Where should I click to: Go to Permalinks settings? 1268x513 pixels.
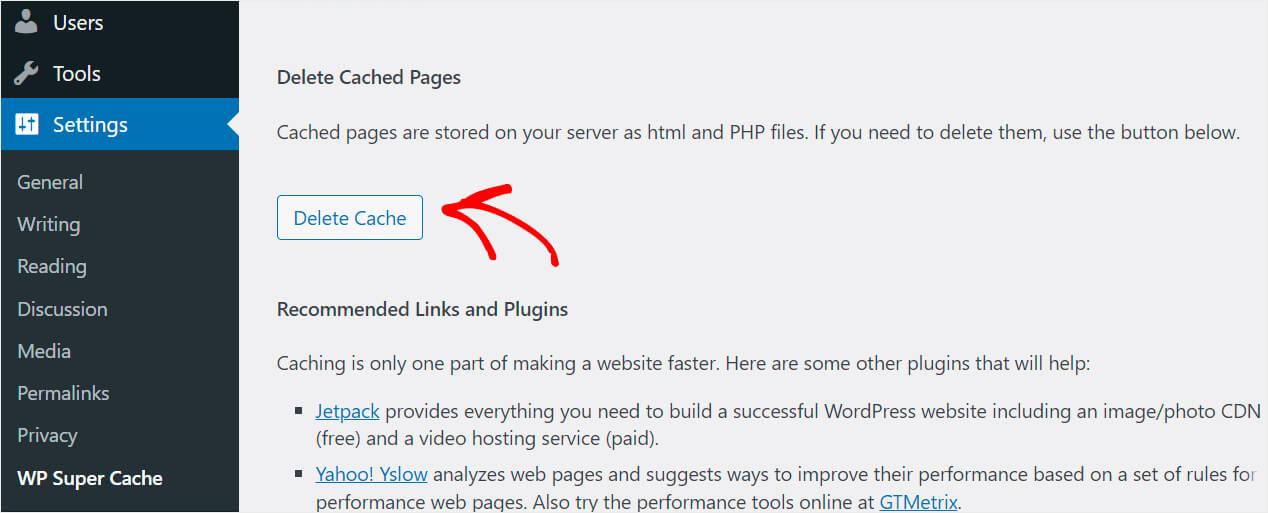(63, 393)
